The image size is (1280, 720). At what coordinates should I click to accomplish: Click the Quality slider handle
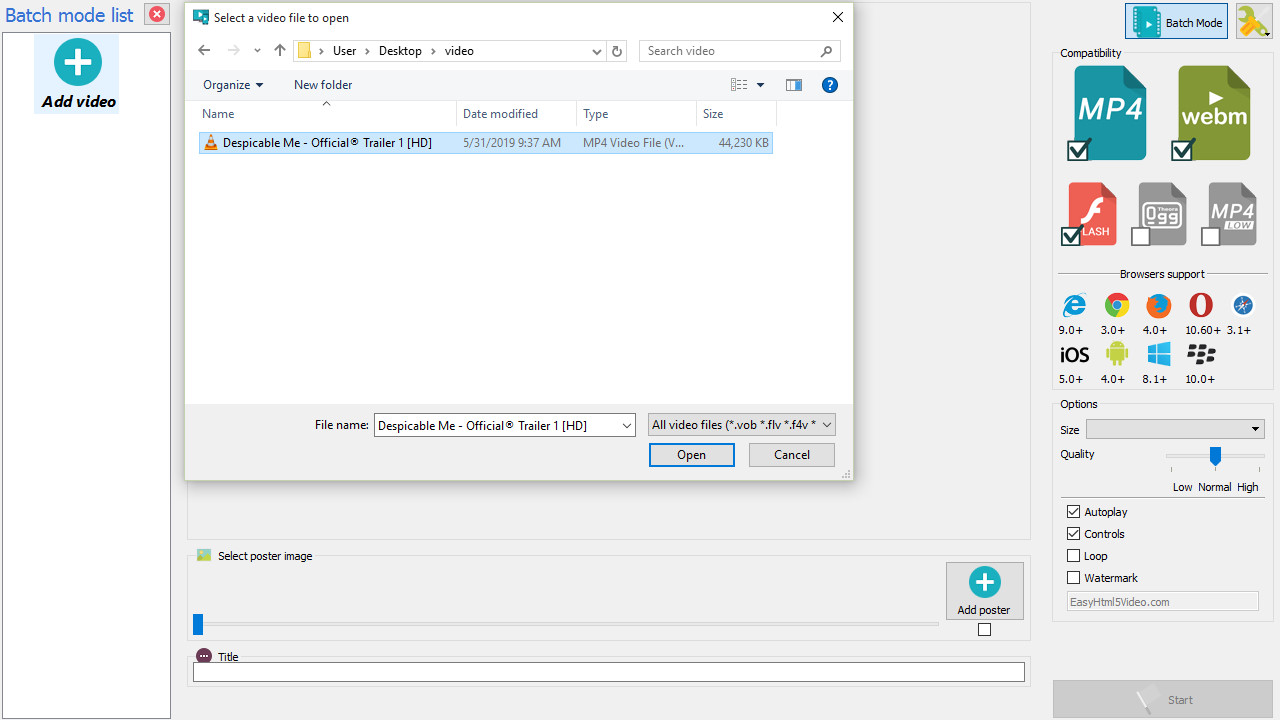[x=1215, y=456]
